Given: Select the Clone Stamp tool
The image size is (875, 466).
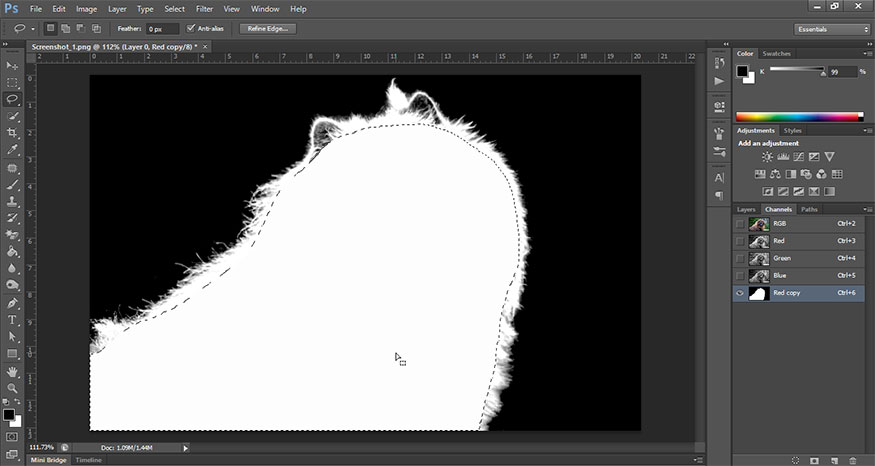Looking at the screenshot, I should [12, 201].
